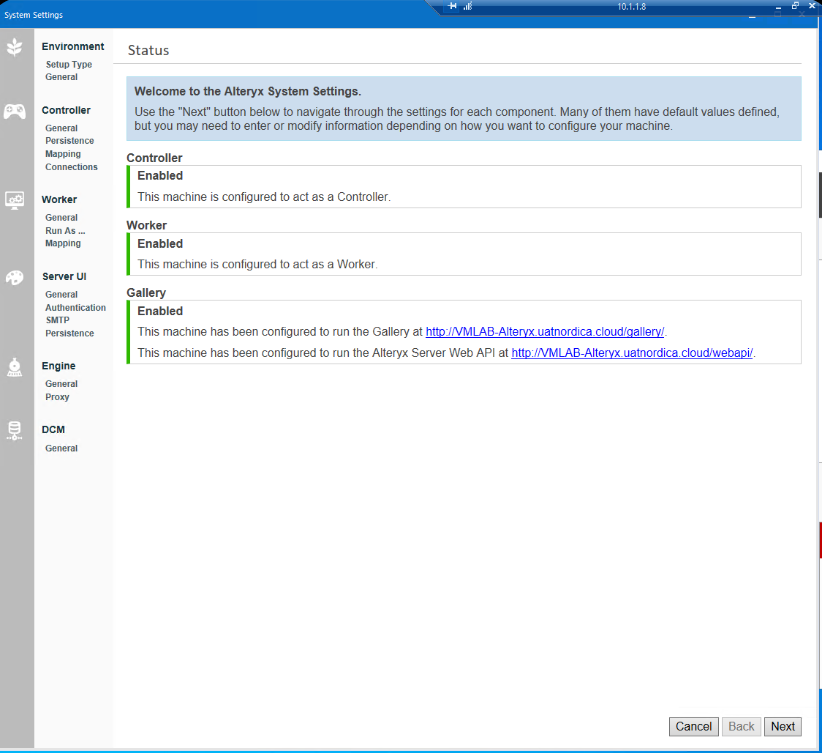
Task: Click the Environment leaf icon in sidebar
Action: point(15,48)
